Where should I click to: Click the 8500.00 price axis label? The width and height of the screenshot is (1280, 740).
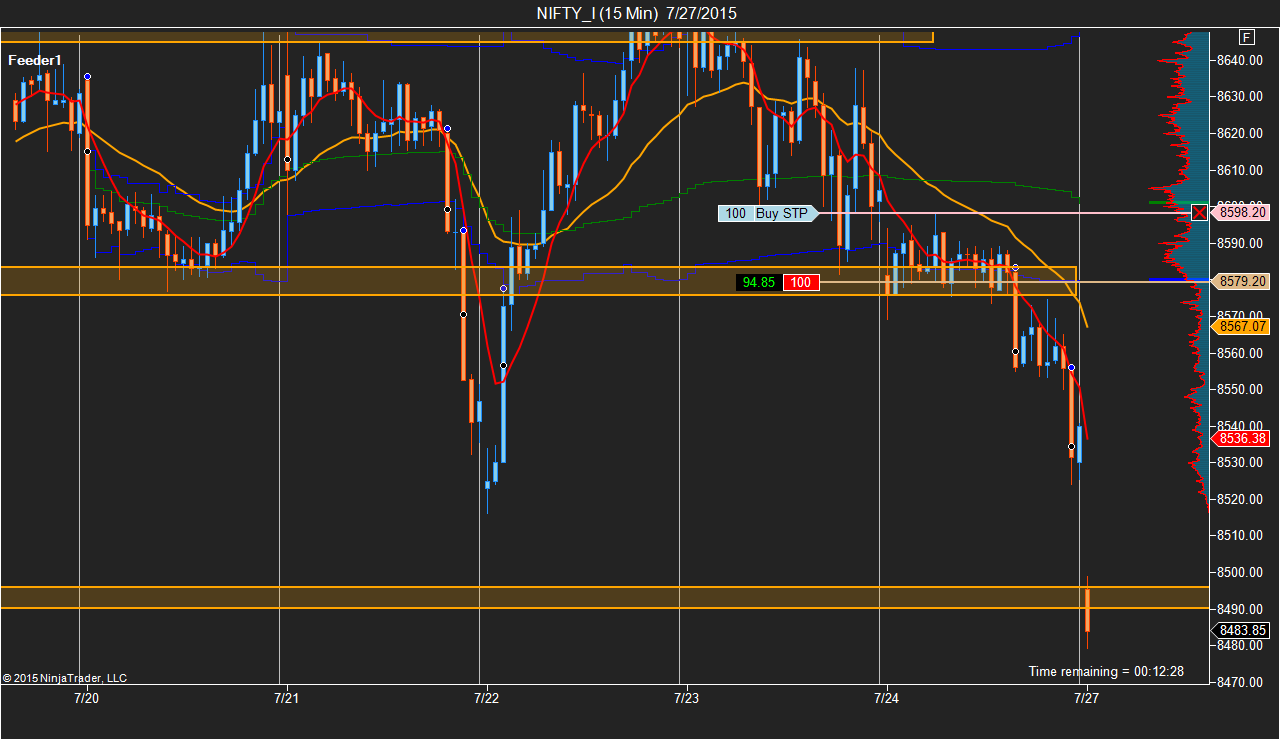tap(1242, 572)
